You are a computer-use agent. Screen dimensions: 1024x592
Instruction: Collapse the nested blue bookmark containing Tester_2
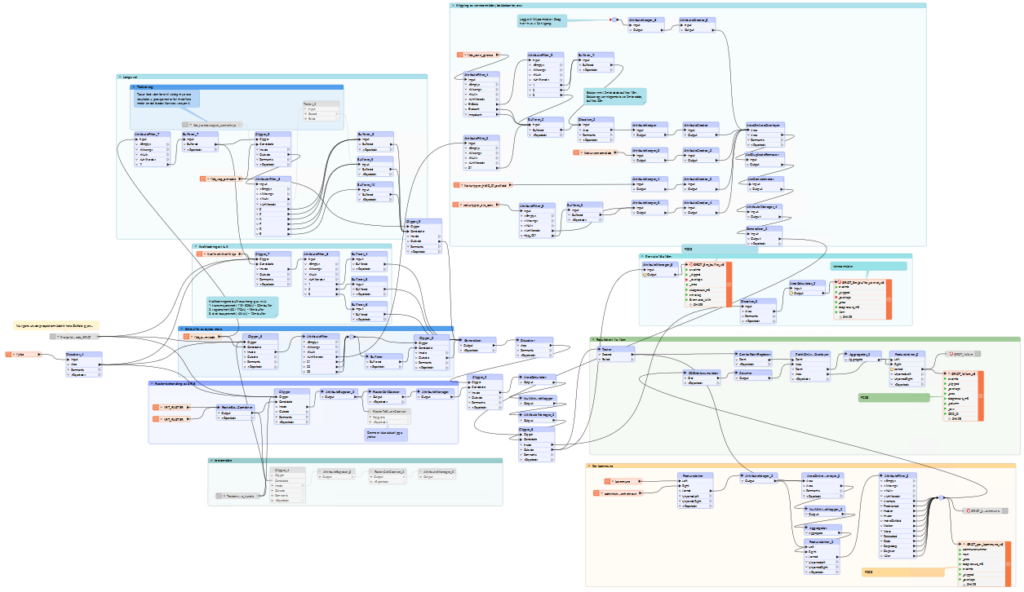coord(130,87)
